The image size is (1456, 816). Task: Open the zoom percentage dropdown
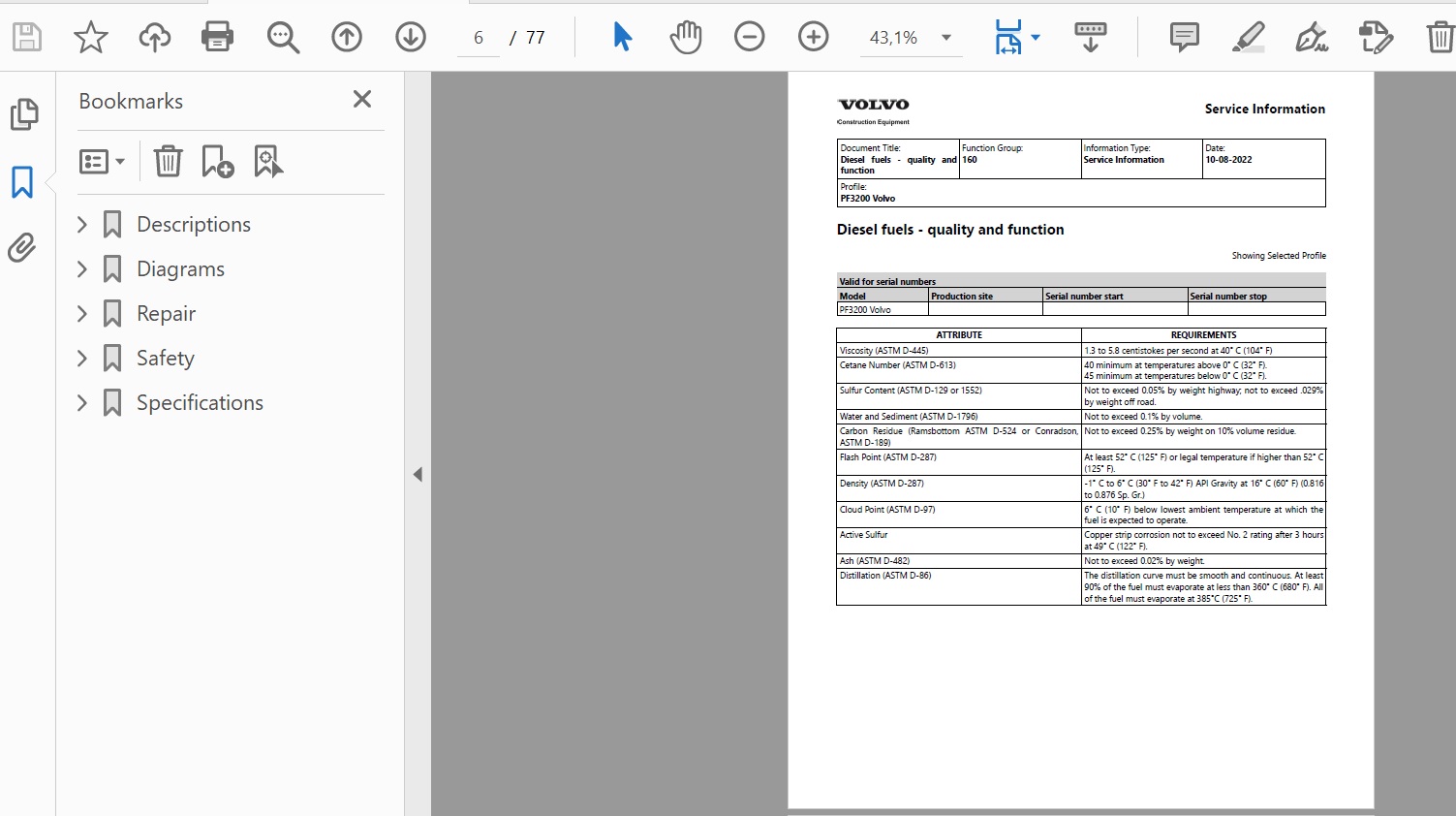946,38
